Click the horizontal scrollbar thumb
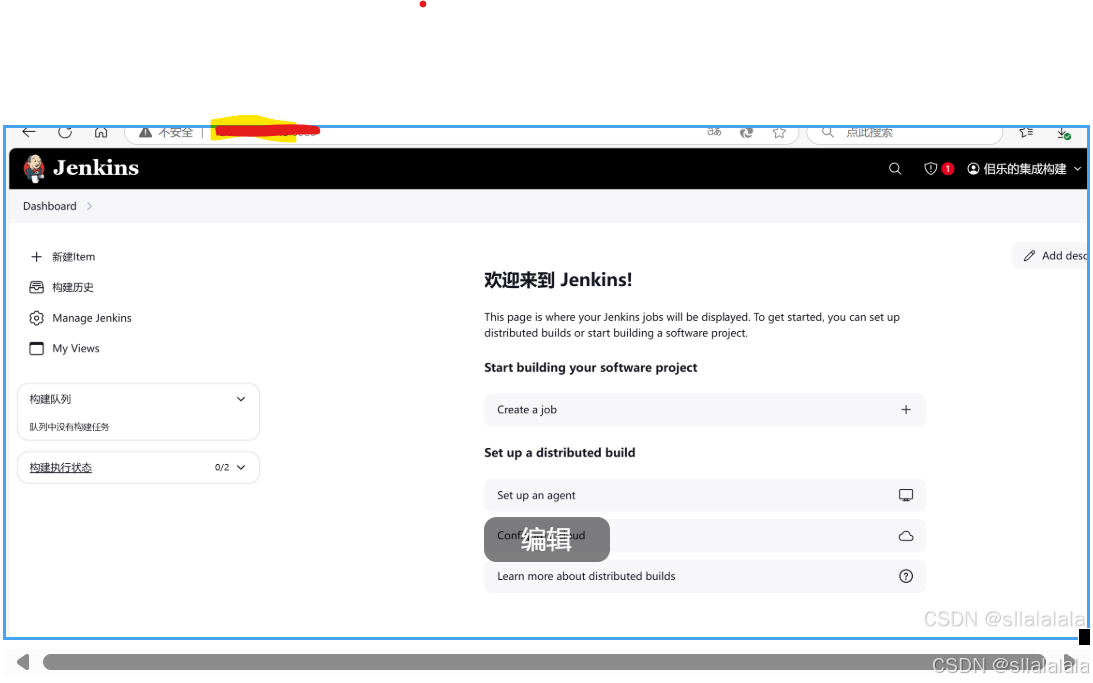 point(544,662)
